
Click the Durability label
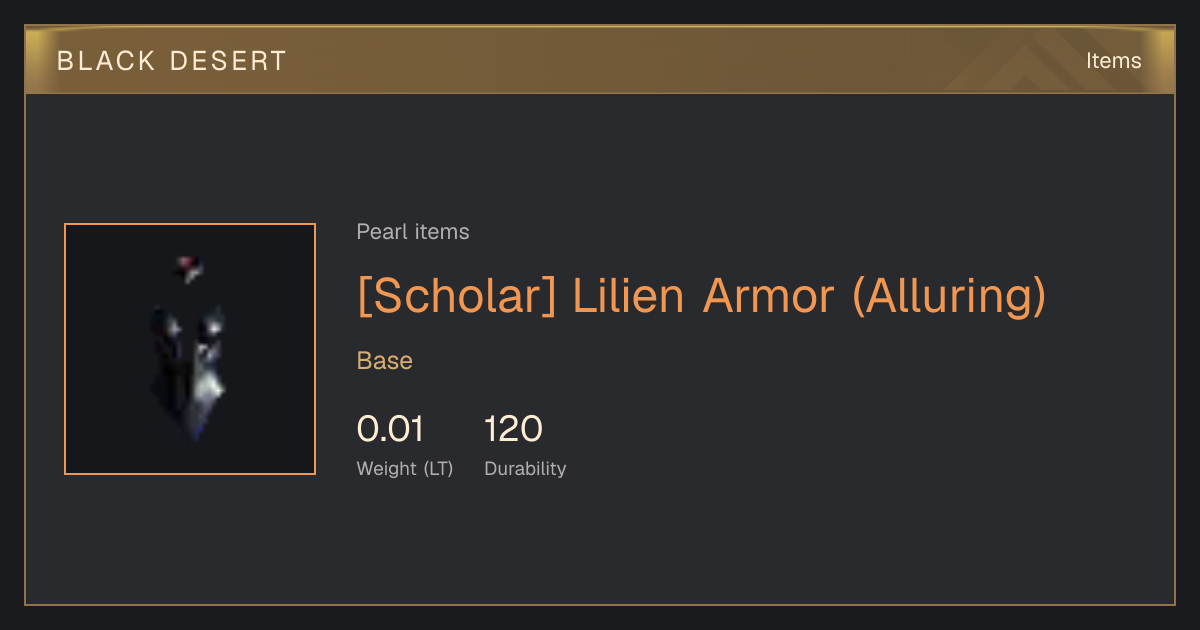coord(525,469)
